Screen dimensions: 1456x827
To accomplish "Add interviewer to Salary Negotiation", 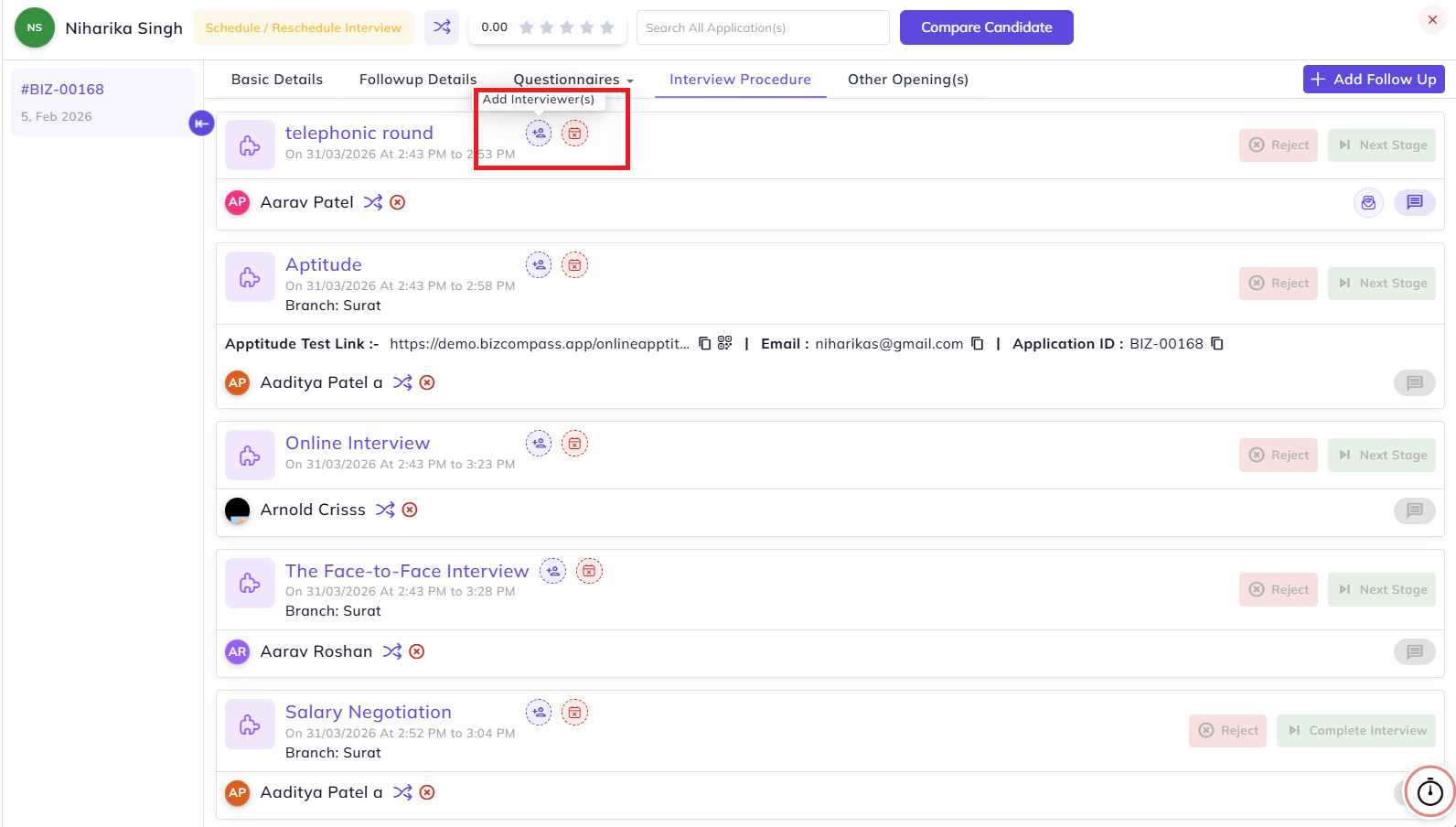I will pos(539,713).
